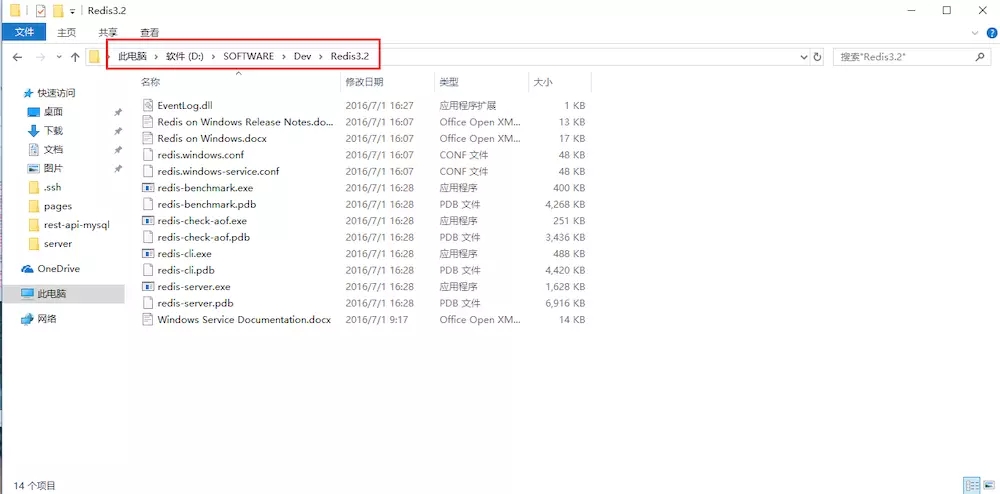Image resolution: width=1000 pixels, height=494 pixels.
Task: Click the search magnifier icon
Action: (980, 57)
